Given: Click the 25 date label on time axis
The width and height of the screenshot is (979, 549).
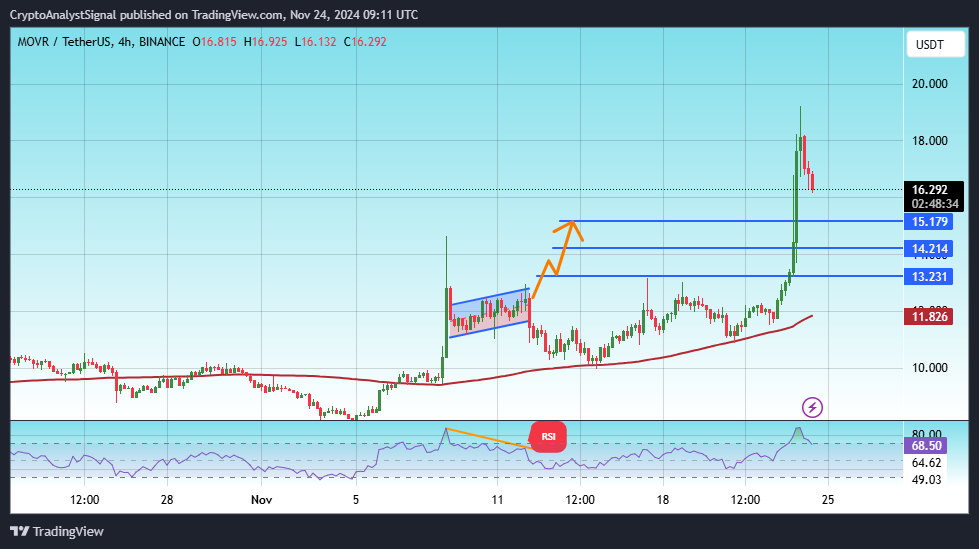Looking at the screenshot, I should pos(828,500).
